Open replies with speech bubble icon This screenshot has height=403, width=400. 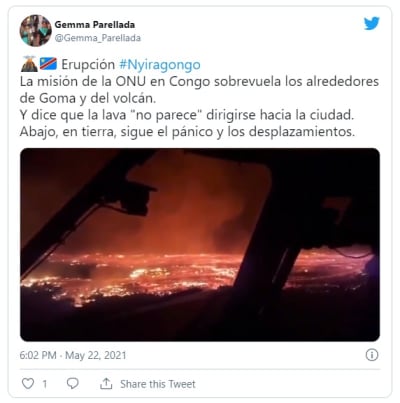(x=72, y=383)
